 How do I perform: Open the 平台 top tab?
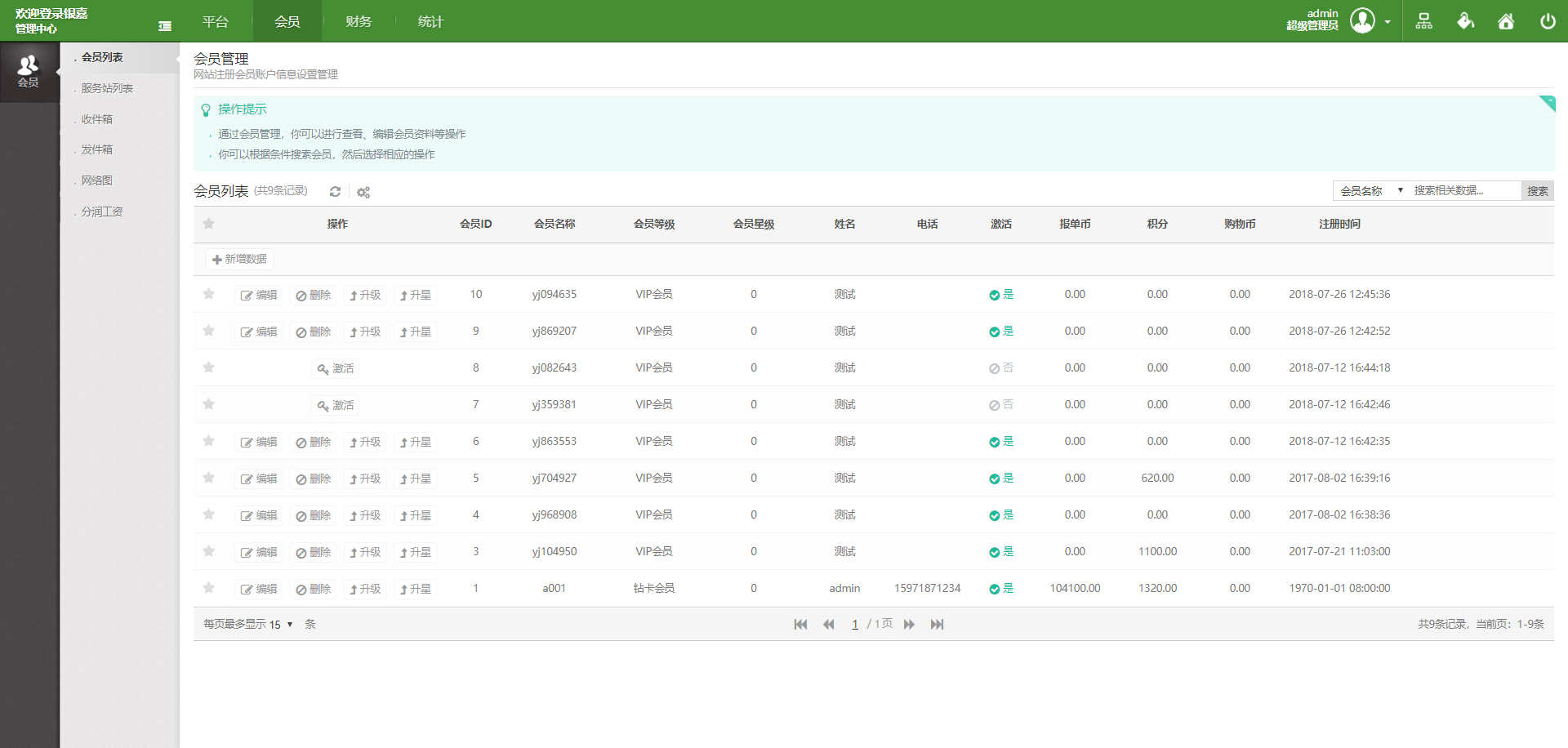click(216, 21)
